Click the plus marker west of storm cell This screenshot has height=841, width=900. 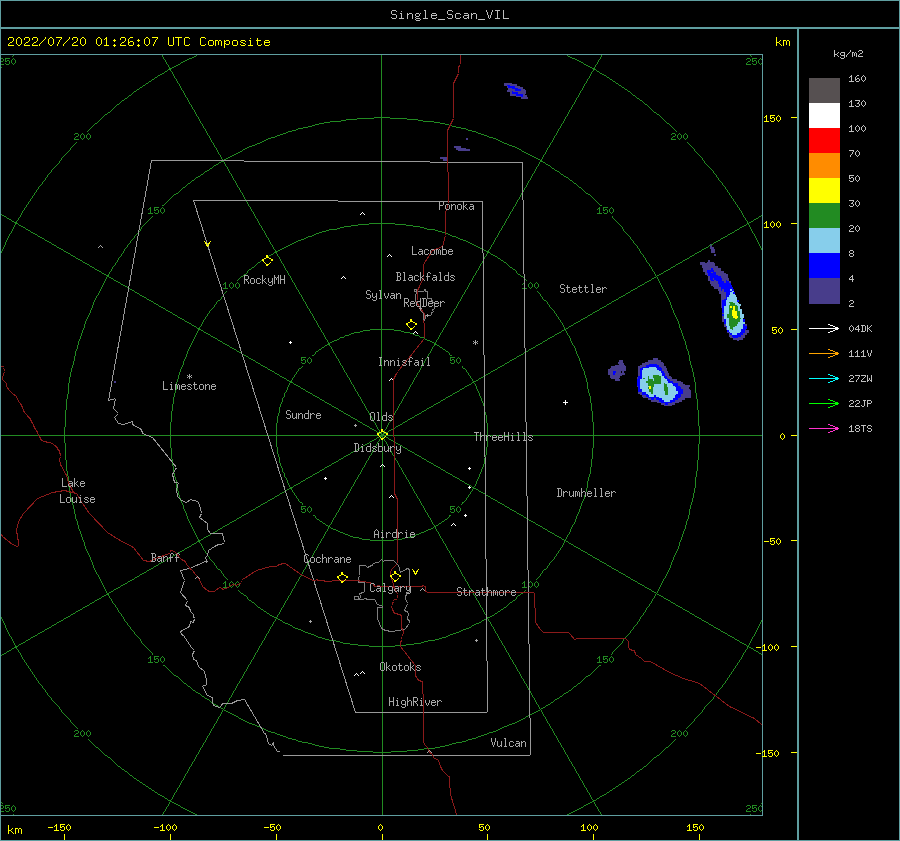tap(565, 402)
